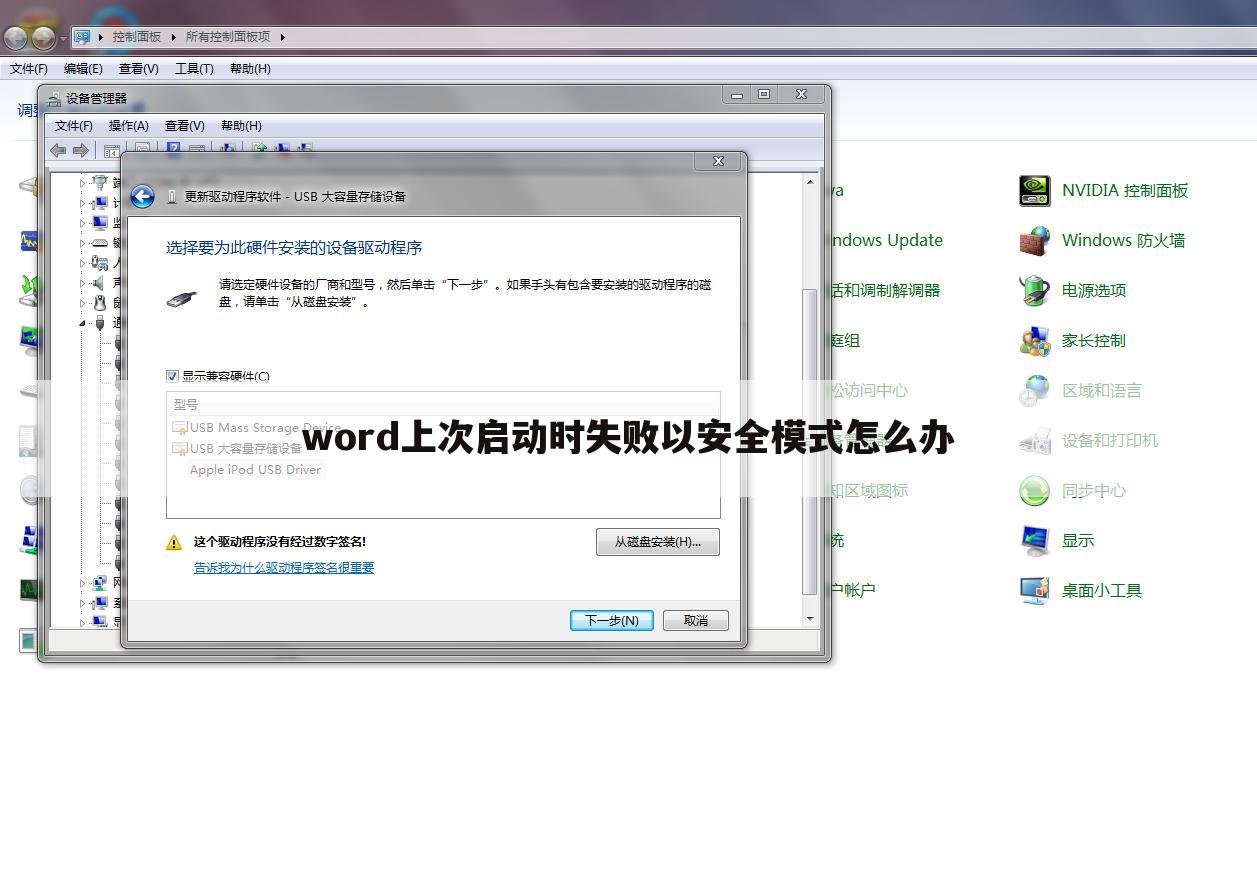The width and height of the screenshot is (1257, 877).
Task: Open 桌面小工具 text link
Action: [x=1102, y=590]
